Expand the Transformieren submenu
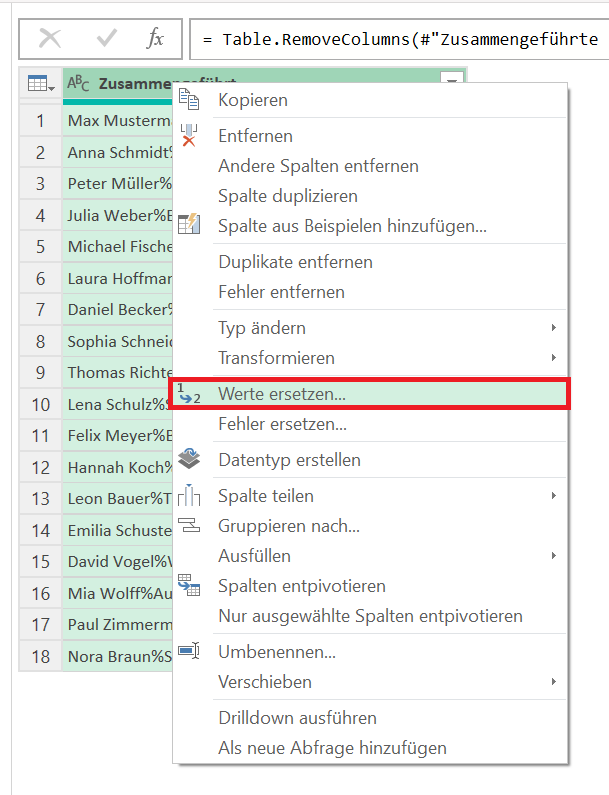 click(554, 357)
